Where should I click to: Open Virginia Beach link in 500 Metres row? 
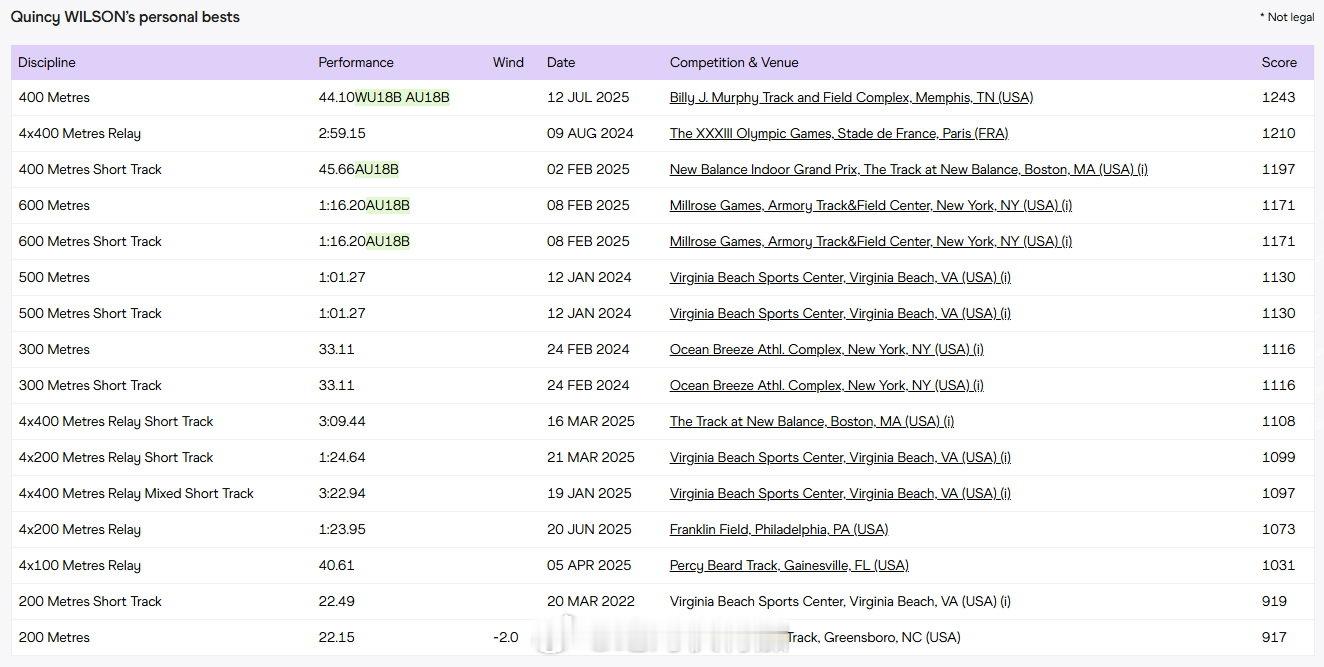tap(840, 278)
